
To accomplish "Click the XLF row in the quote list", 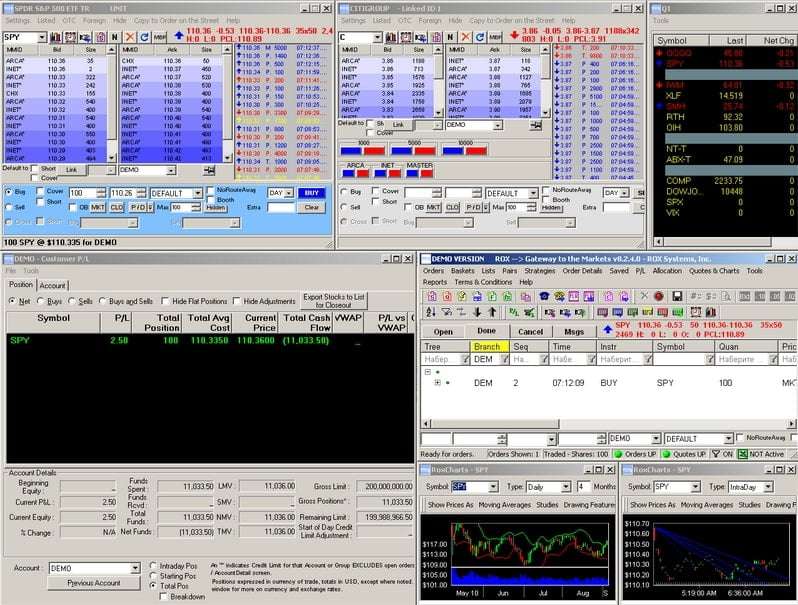I will click(725, 96).
